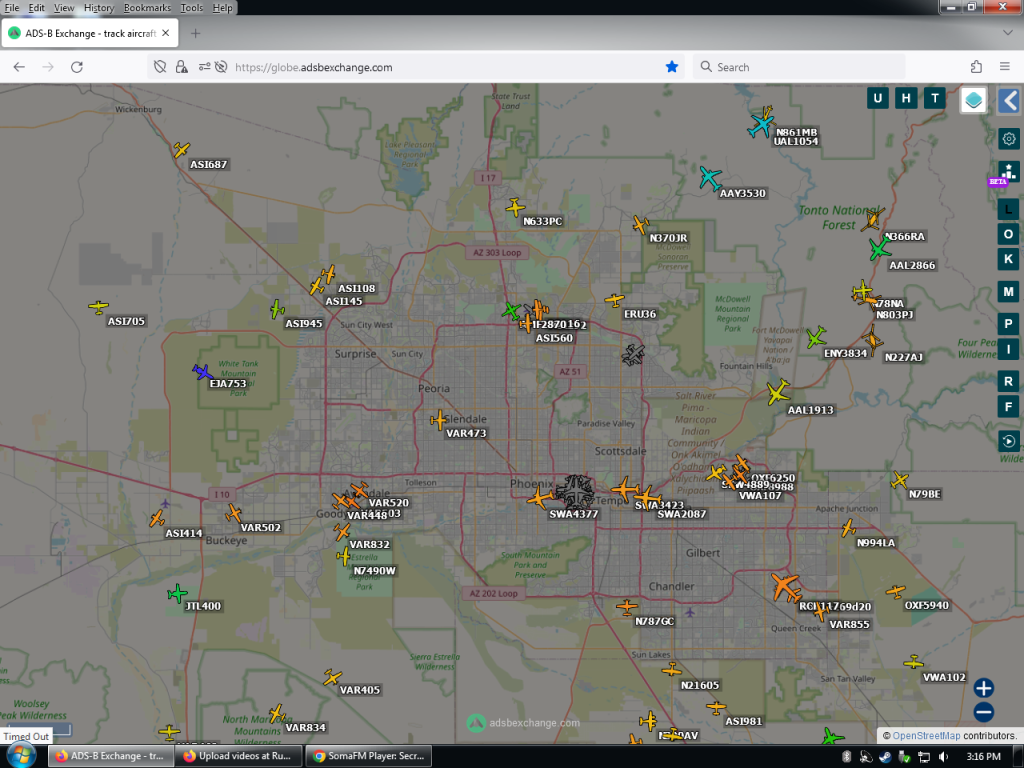List all tabs dropdown arrow

click(1008, 33)
